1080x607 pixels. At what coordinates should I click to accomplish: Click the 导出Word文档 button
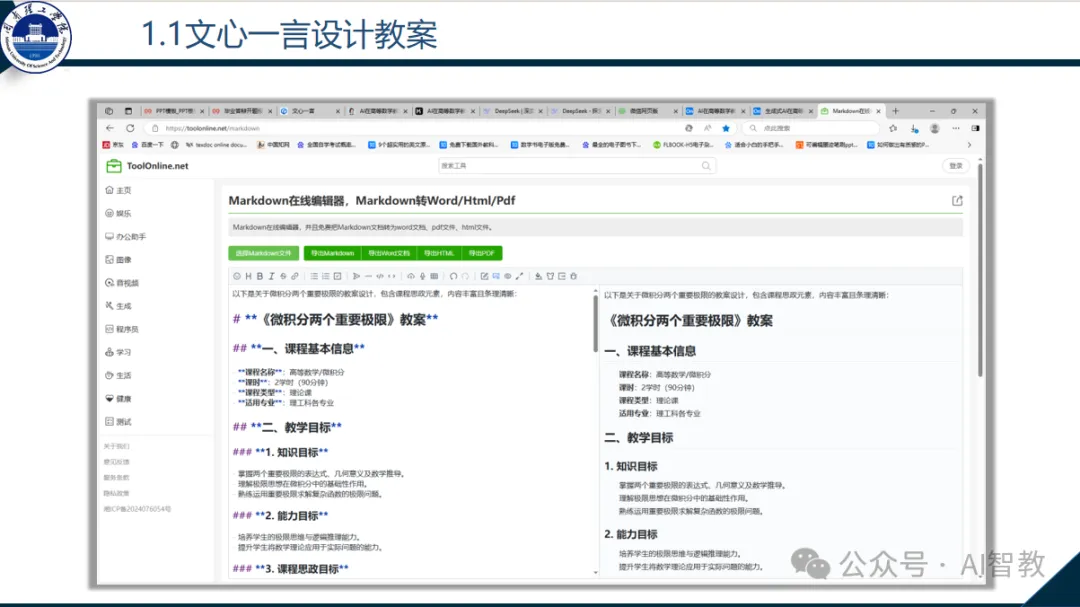click(x=389, y=253)
